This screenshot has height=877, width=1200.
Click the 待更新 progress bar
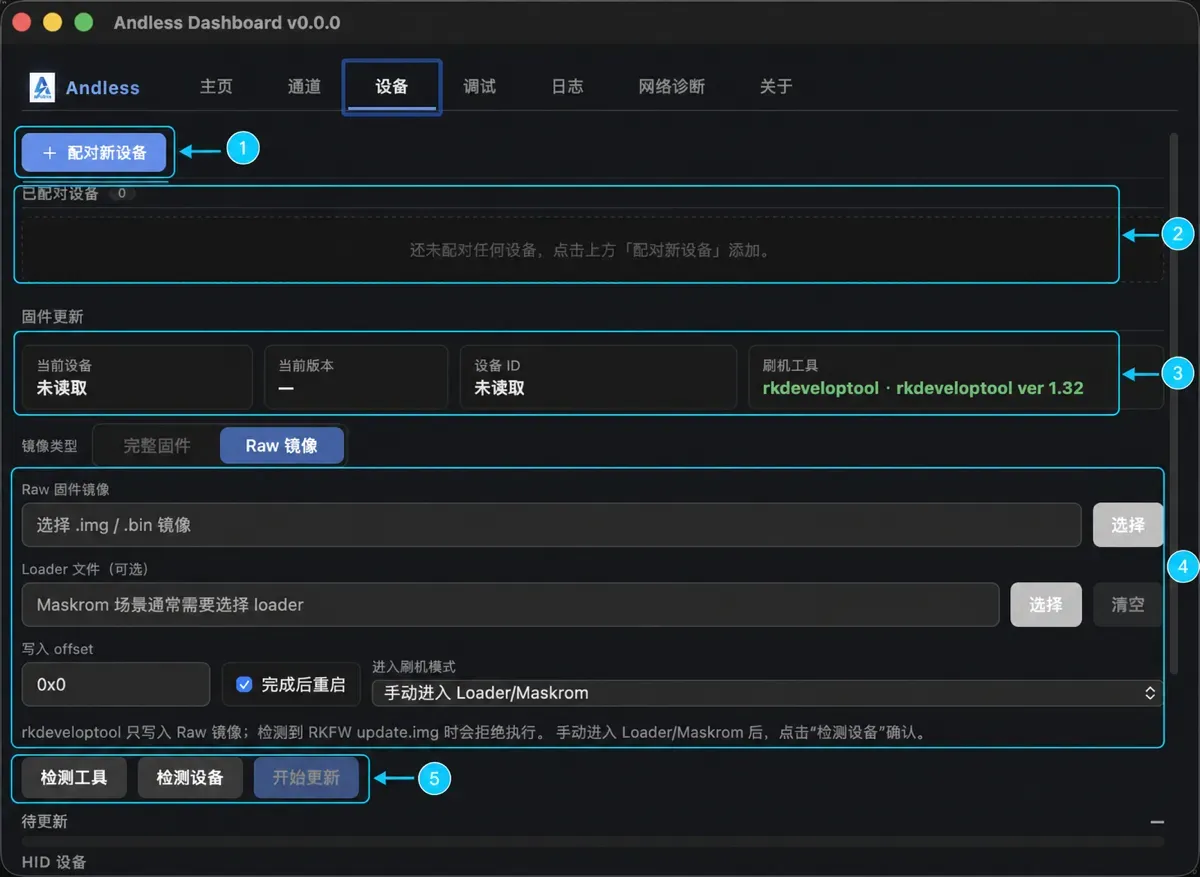click(x=593, y=842)
